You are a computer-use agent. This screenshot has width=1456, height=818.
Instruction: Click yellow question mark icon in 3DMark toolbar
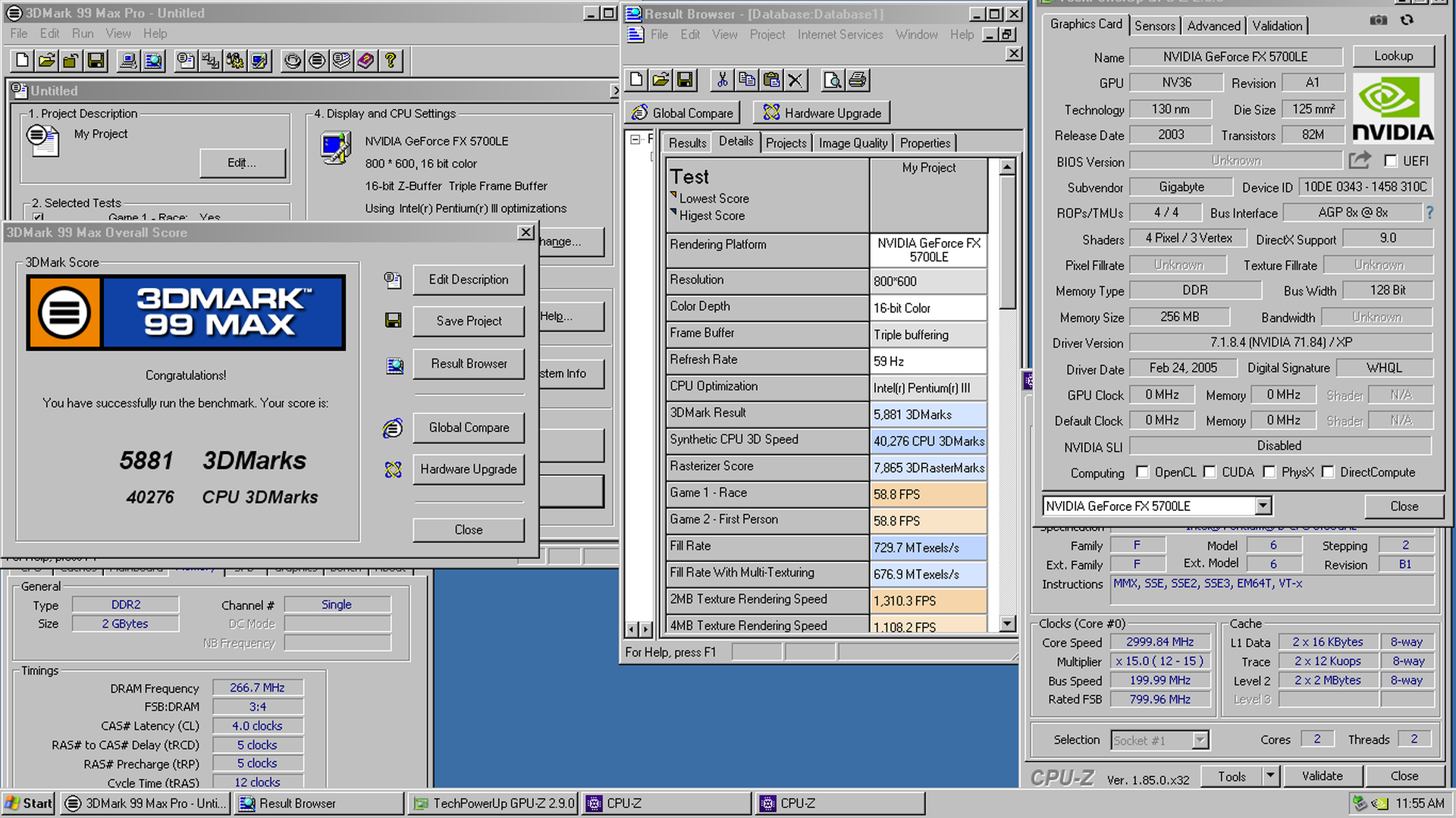(391, 61)
